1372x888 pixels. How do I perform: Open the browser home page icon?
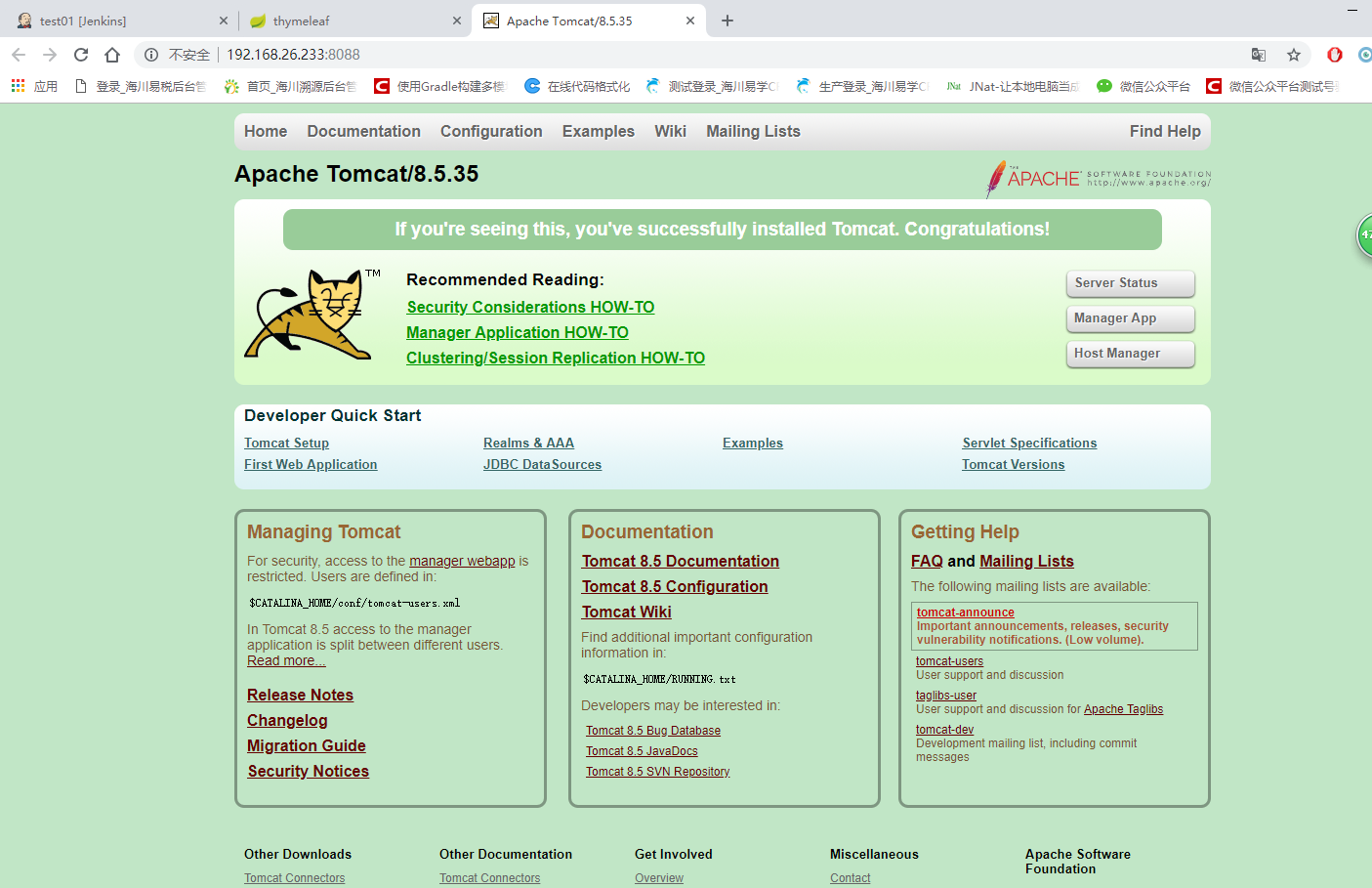click(112, 55)
